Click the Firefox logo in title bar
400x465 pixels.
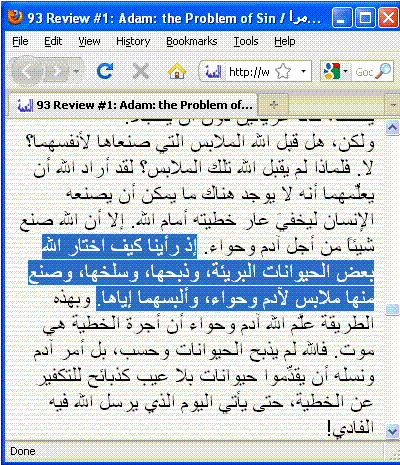point(15,17)
